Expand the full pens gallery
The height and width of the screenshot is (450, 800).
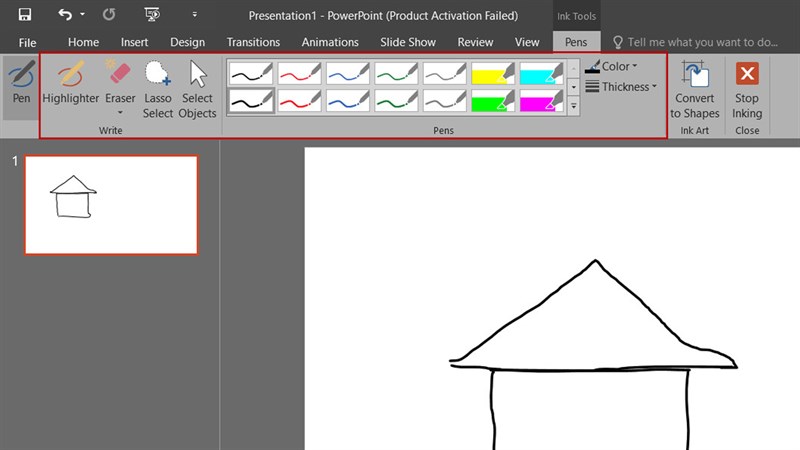573,106
